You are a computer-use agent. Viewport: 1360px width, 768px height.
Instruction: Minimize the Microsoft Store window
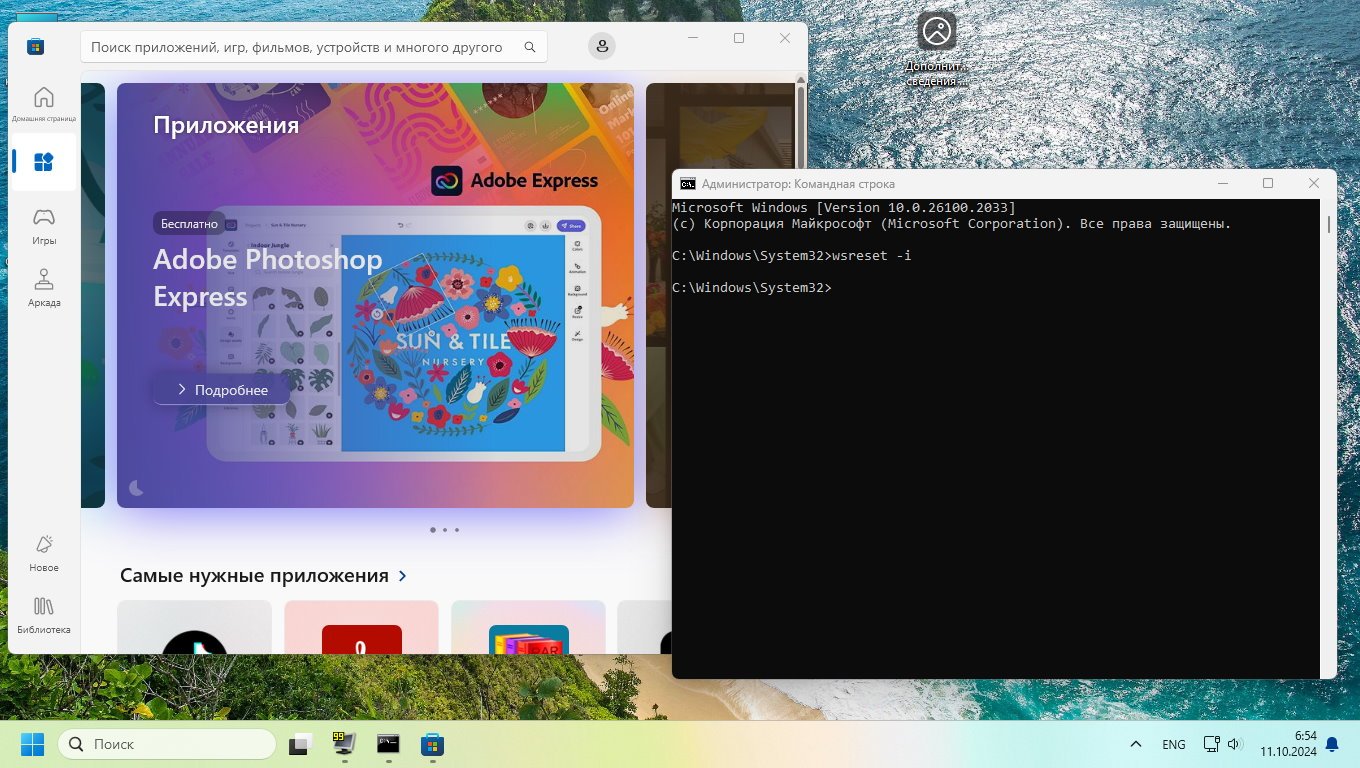coord(693,38)
